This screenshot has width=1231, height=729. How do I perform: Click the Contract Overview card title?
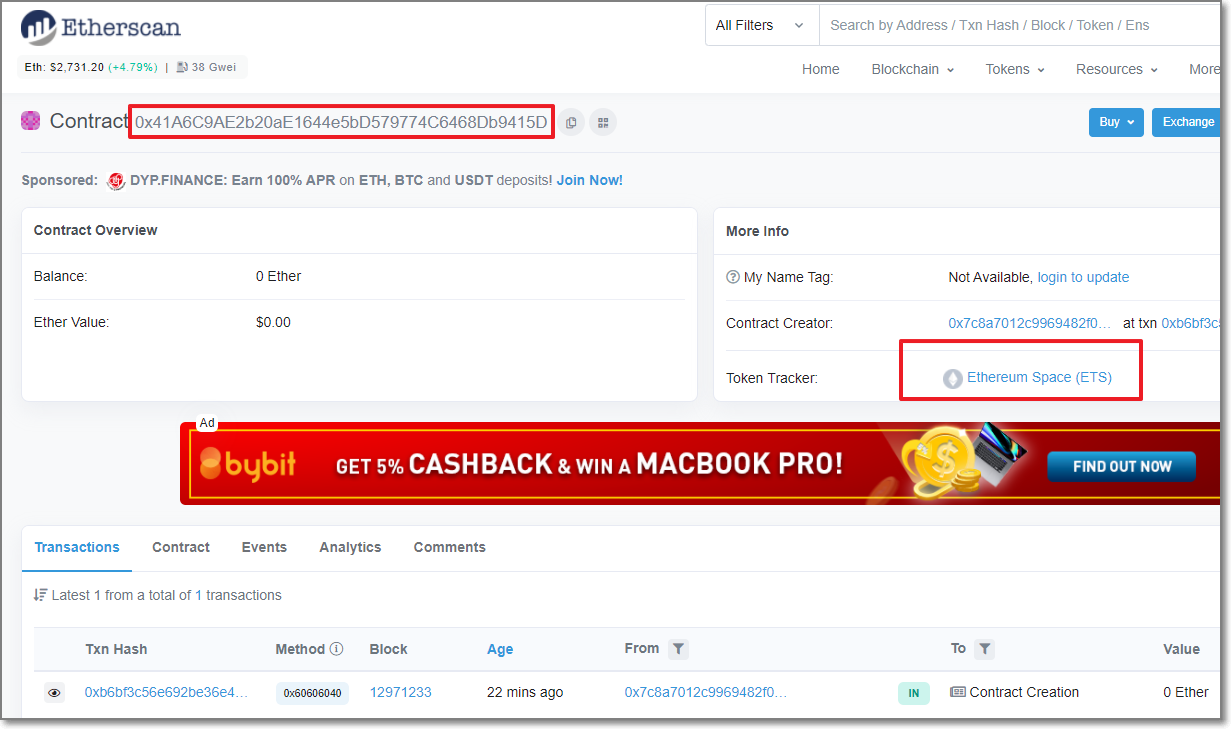(x=96, y=230)
